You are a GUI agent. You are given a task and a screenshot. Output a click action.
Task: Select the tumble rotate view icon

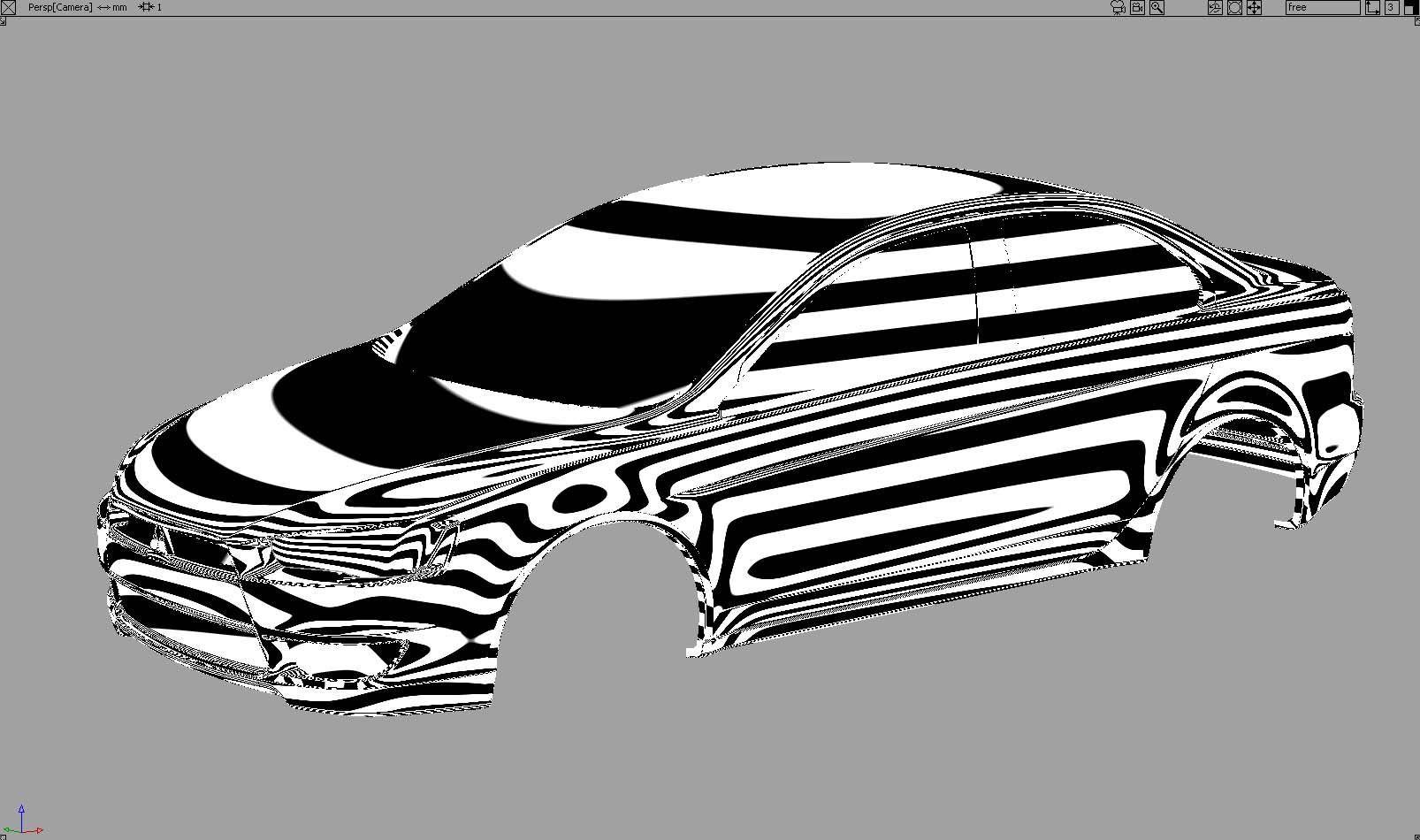(x=1215, y=7)
